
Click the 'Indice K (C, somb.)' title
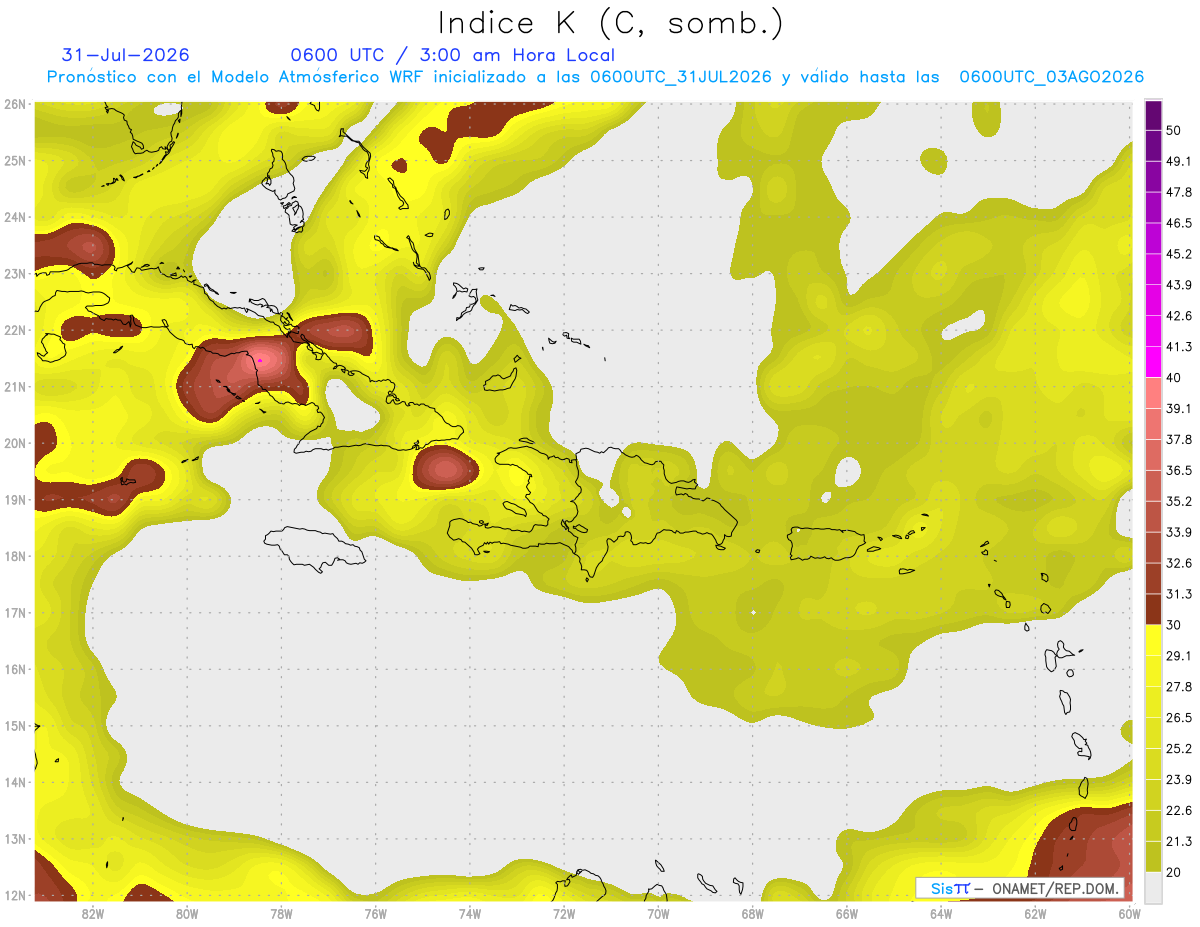pyautogui.click(x=611, y=23)
